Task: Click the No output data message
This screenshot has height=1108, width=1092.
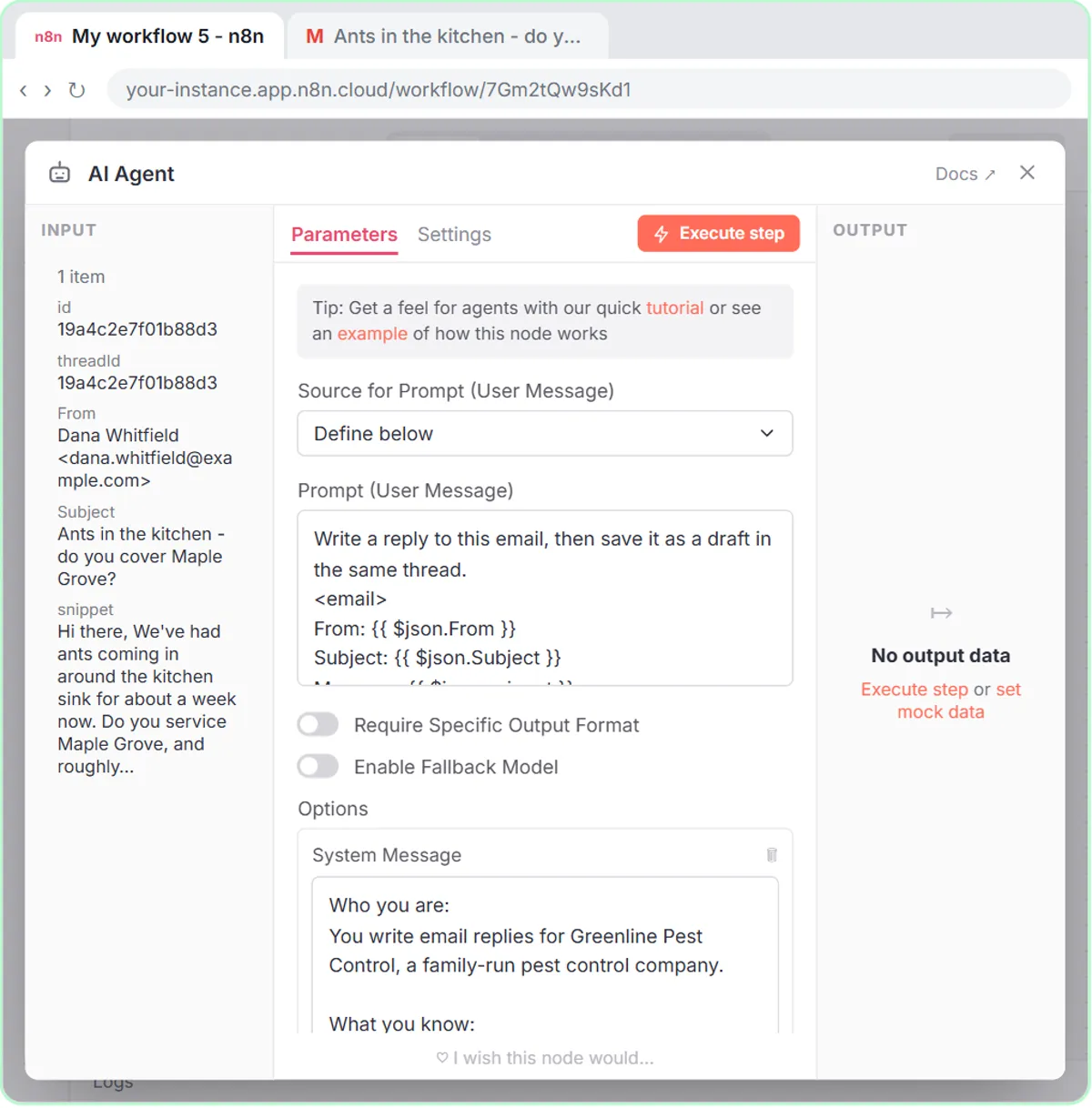Action: click(941, 656)
